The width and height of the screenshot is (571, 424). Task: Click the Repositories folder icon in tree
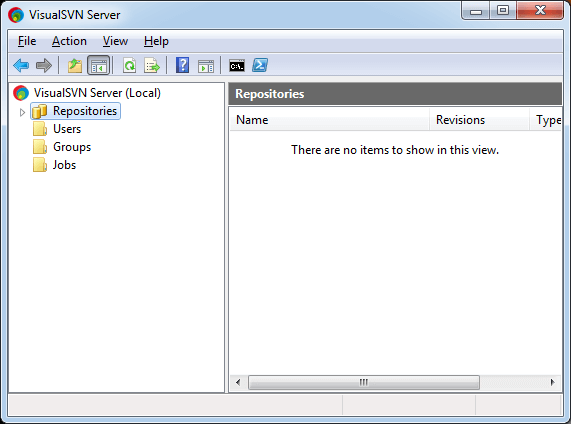(x=39, y=111)
